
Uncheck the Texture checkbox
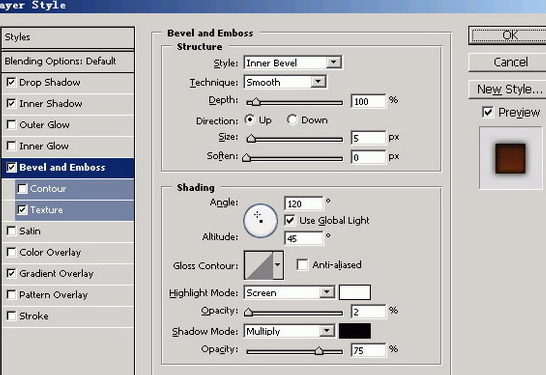[x=22, y=210]
